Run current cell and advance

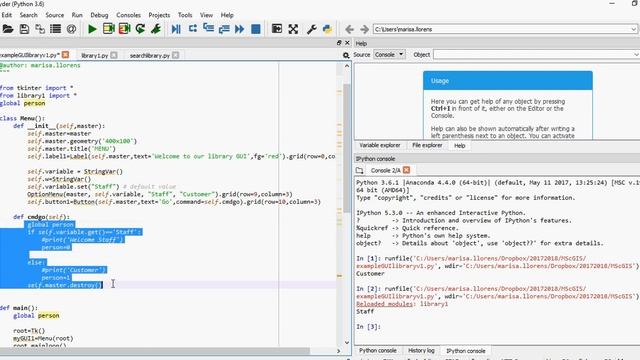coord(124,29)
